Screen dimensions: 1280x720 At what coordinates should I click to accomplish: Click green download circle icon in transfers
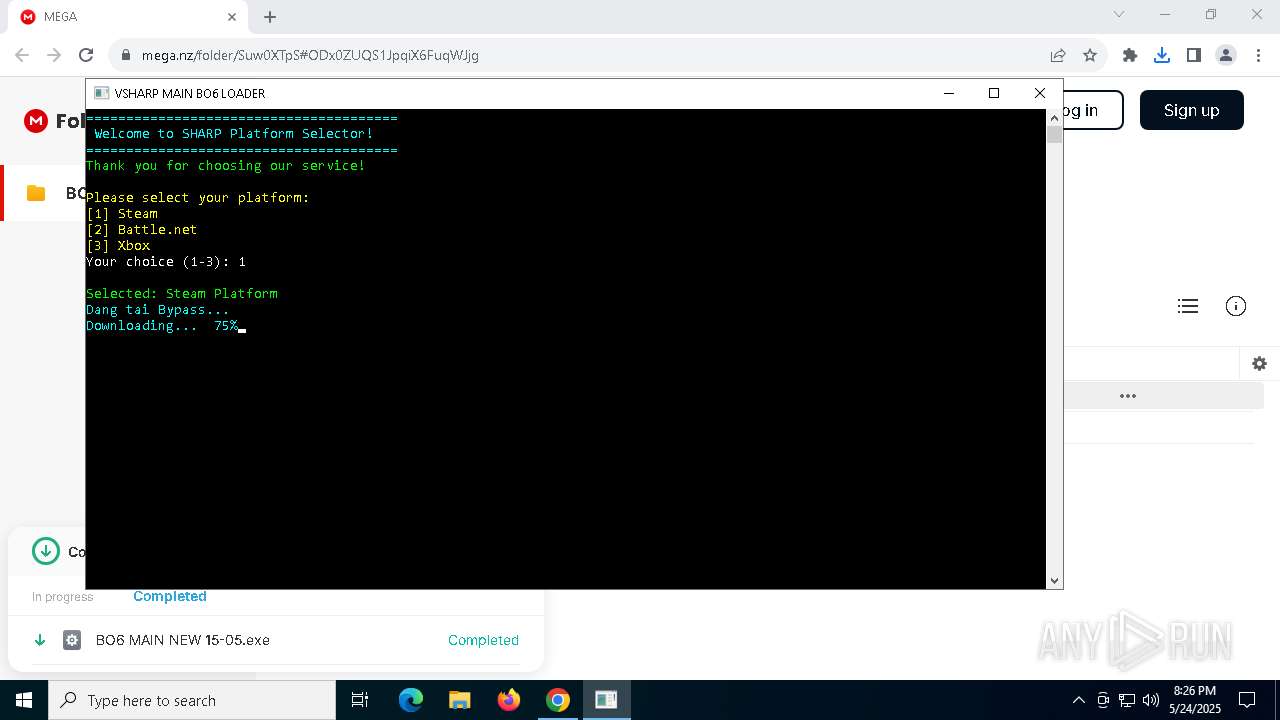(45, 551)
